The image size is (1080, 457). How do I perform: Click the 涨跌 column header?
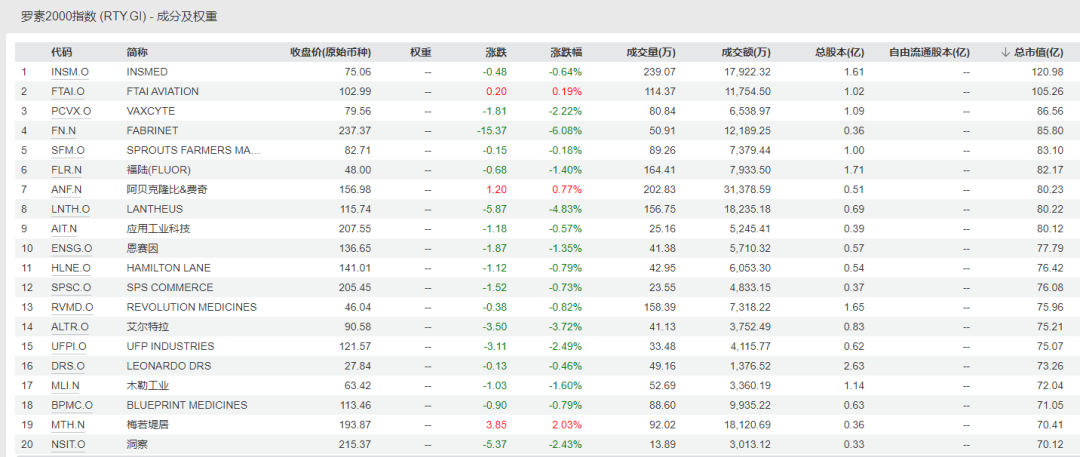point(496,52)
